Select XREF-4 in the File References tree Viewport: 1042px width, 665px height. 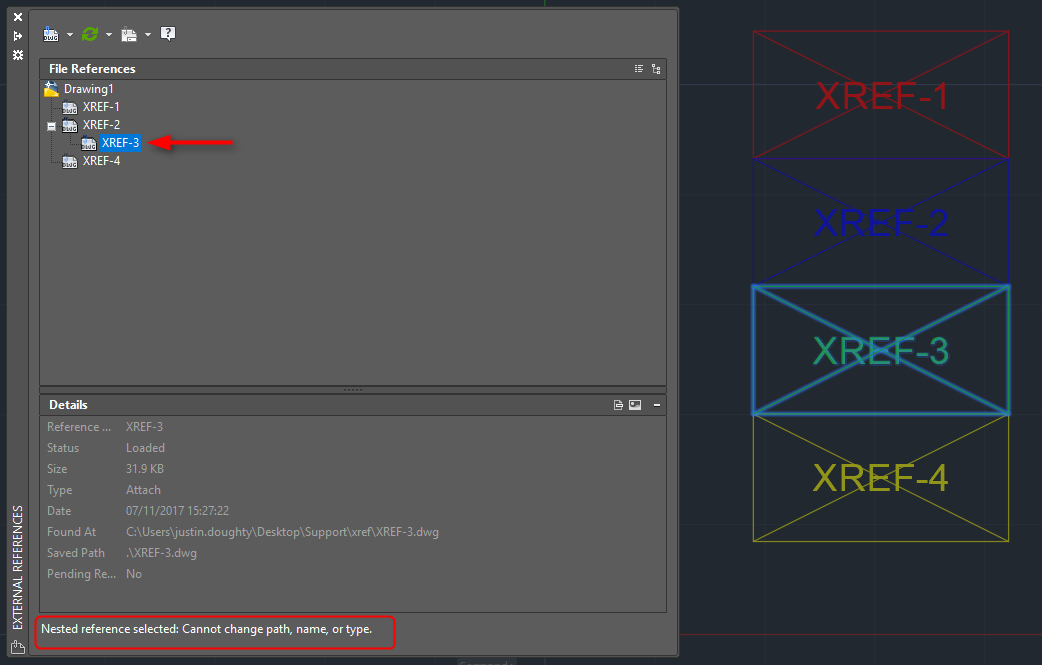101,161
